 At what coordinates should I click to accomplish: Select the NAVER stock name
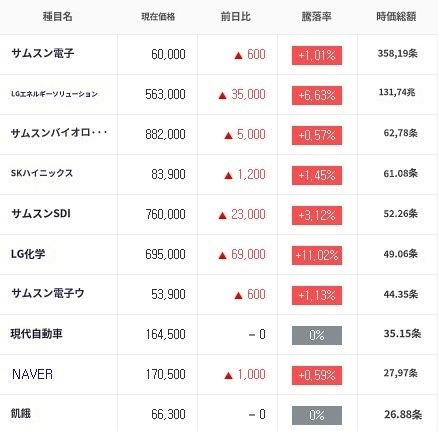32,374
